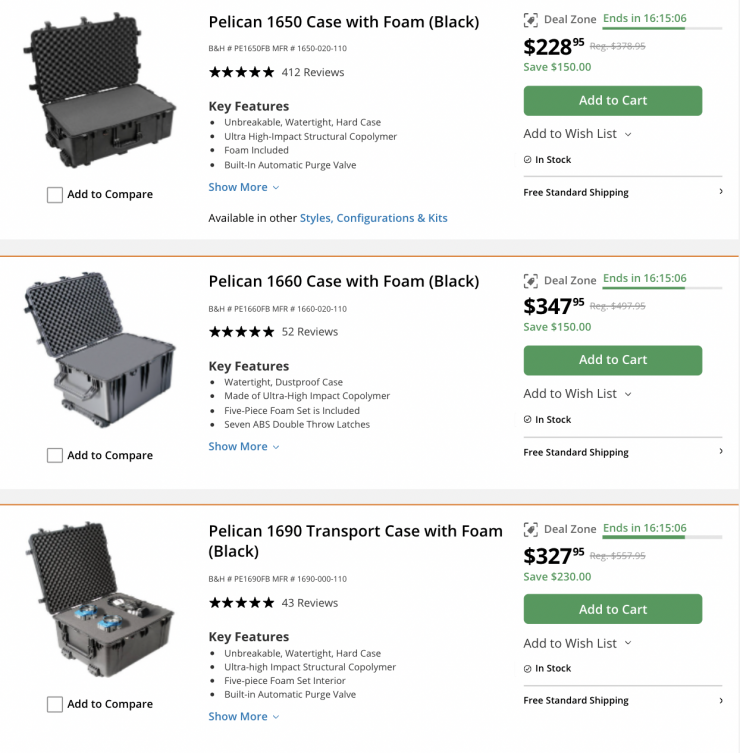Tick Add to Compare for Pelican 1660
Viewport: 740px width, 753px height.
point(55,456)
